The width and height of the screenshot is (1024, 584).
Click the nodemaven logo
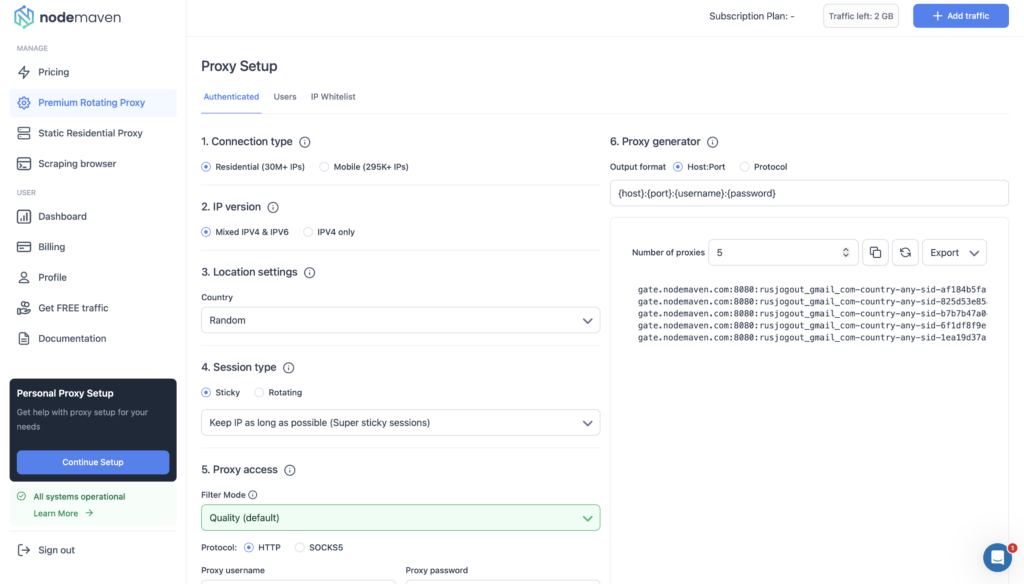67,17
